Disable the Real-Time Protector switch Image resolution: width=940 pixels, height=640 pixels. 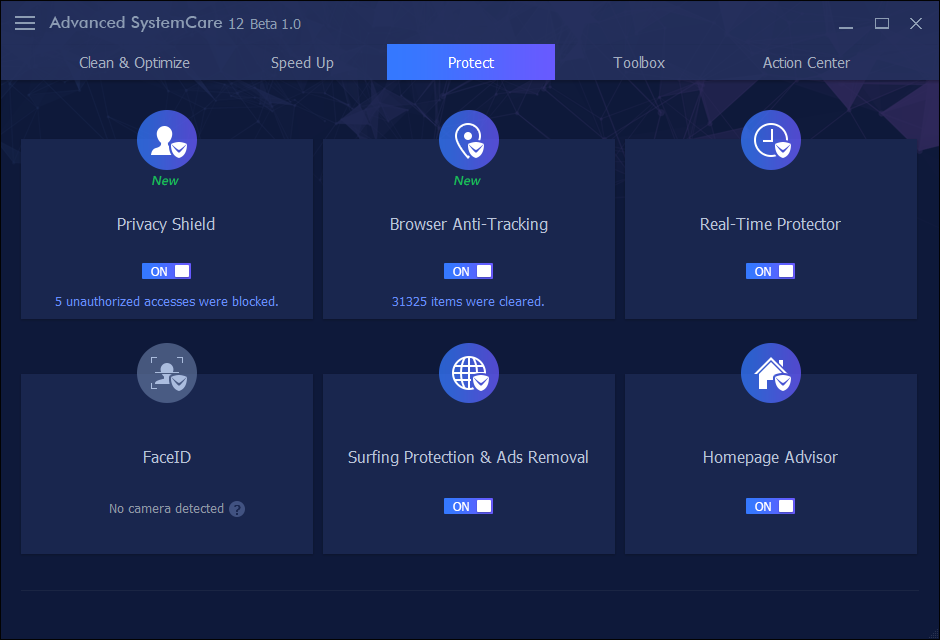(x=770, y=271)
